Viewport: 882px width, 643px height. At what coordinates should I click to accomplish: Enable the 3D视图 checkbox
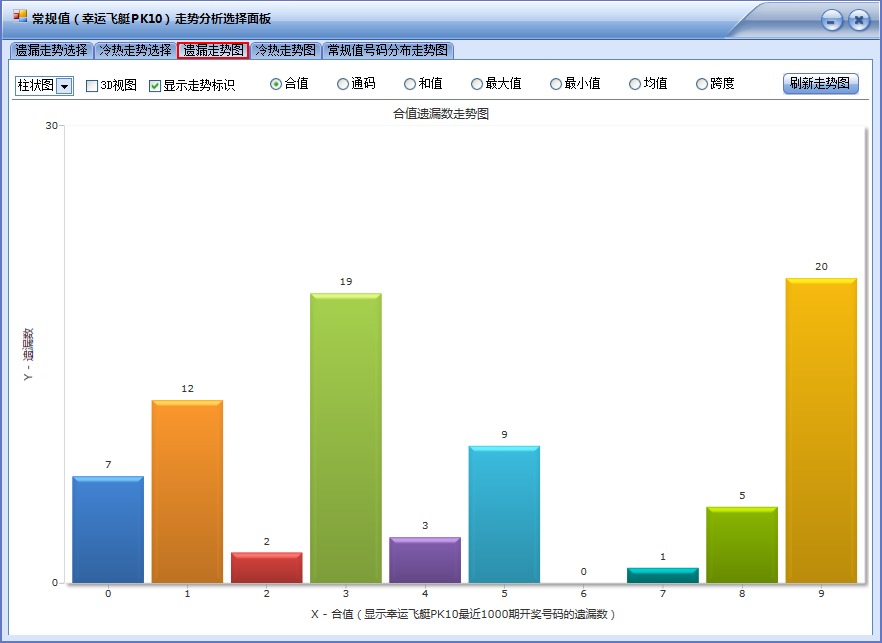92,86
